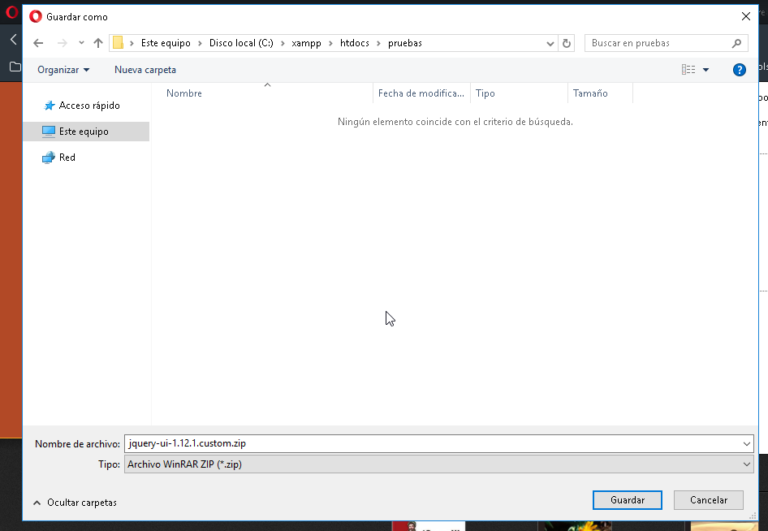768x531 pixels.
Task: Click the Red network icon
Action: click(49, 157)
